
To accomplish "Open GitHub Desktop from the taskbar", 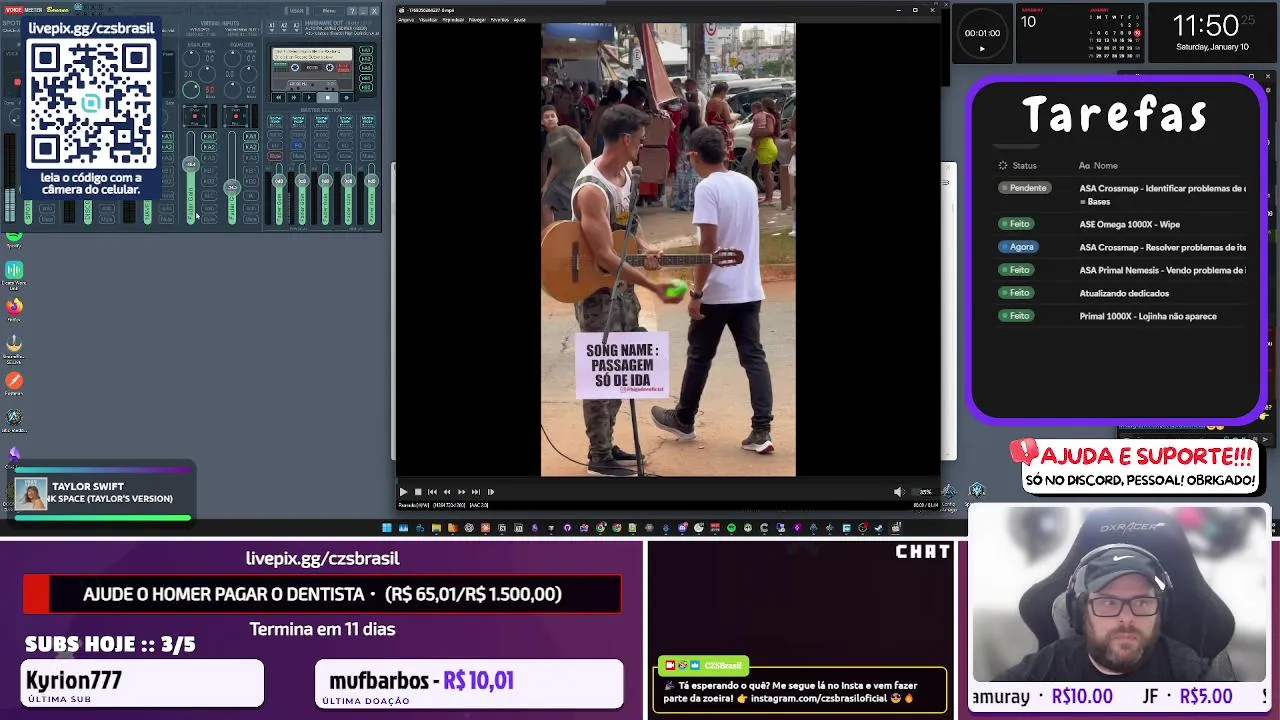I will coord(567,528).
